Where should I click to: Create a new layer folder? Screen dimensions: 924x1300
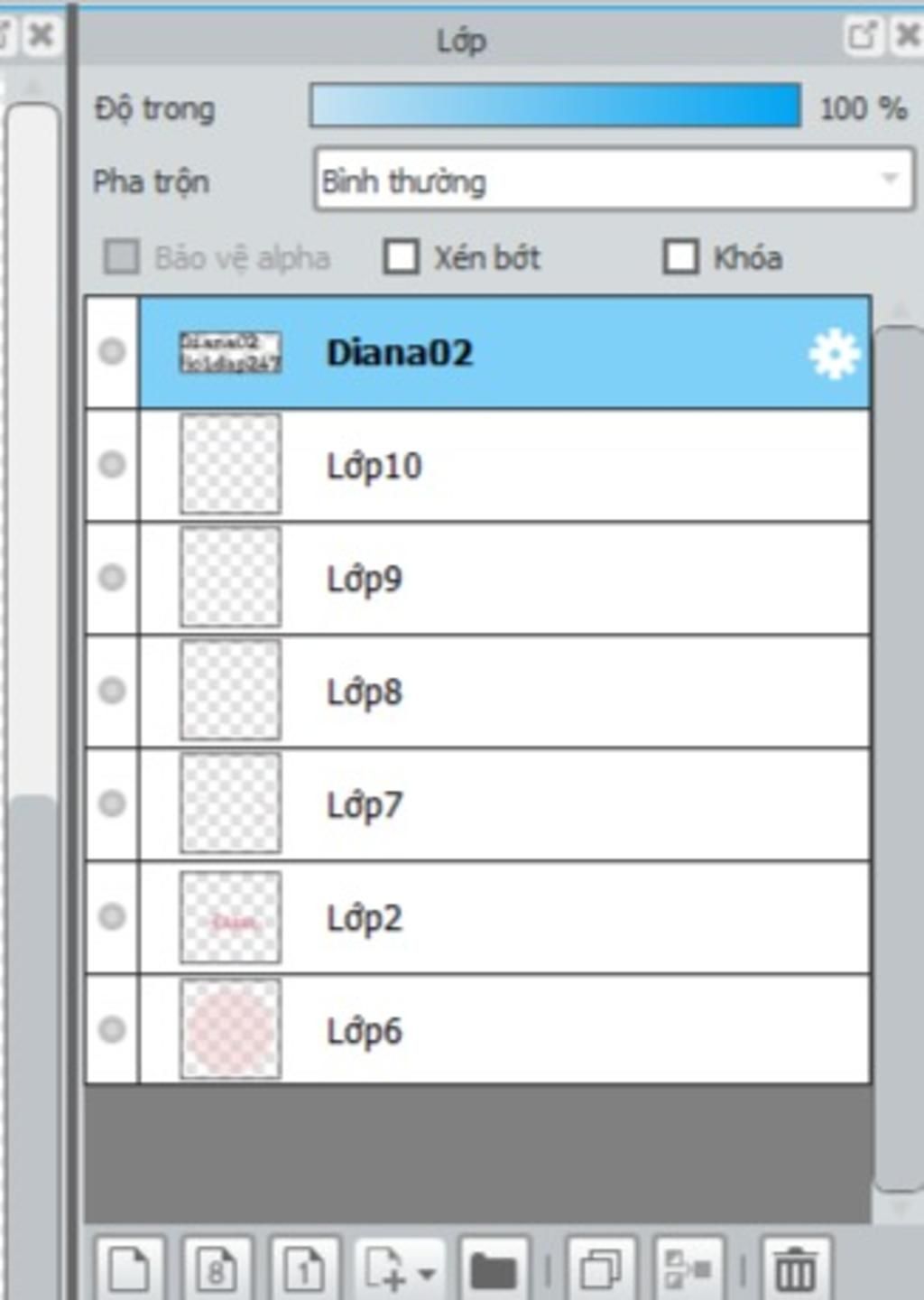pos(494,1268)
